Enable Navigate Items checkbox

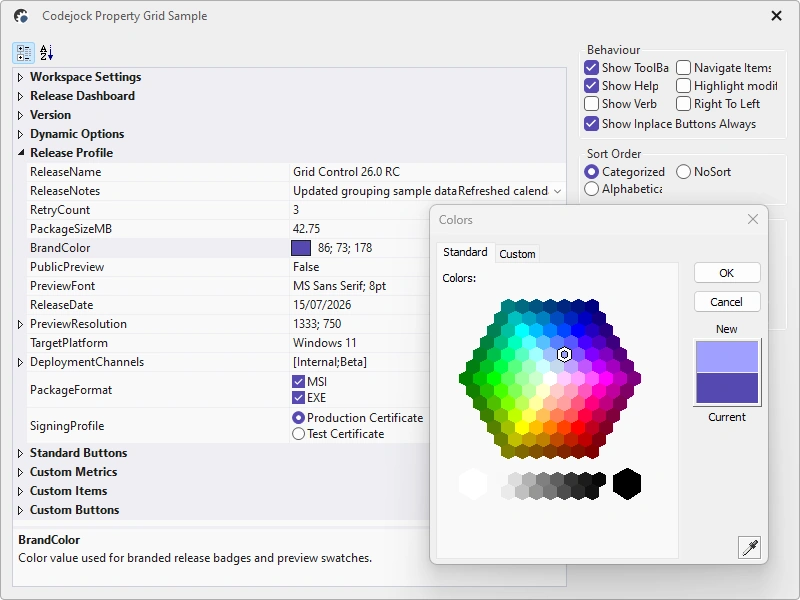coord(683,67)
